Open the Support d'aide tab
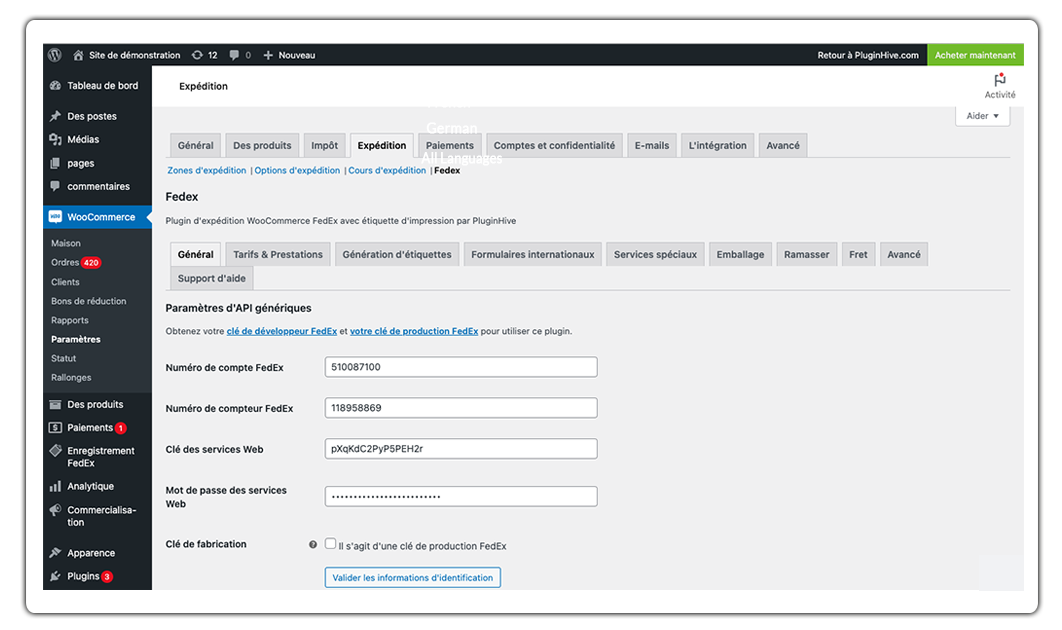1062x630 pixels. point(211,278)
